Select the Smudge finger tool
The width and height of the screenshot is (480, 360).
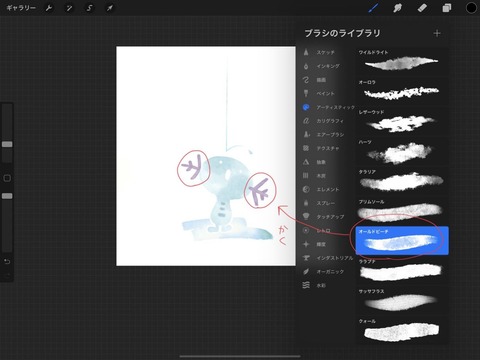pos(397,8)
